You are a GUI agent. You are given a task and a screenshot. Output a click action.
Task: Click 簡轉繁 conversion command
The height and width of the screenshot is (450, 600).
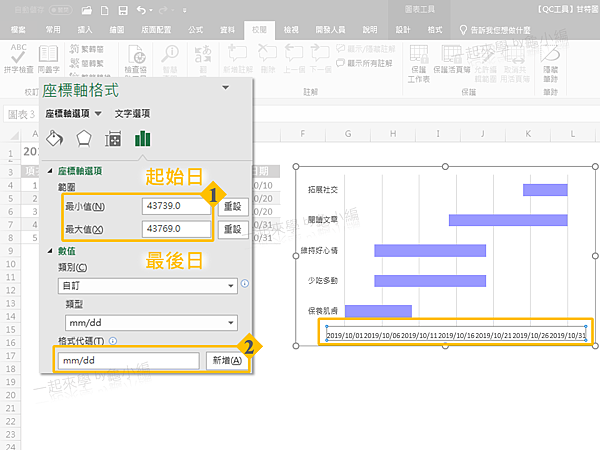coord(87,63)
